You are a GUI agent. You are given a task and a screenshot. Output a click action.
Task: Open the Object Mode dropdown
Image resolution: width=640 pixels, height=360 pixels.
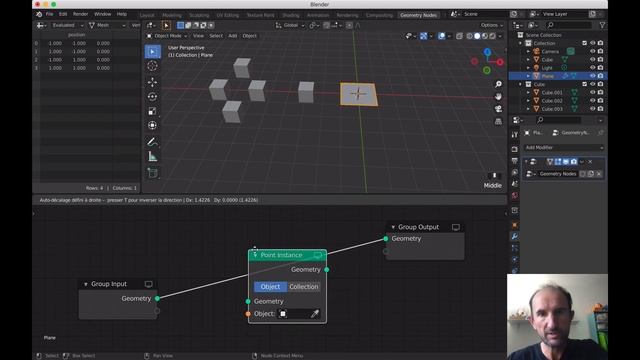(x=167, y=36)
